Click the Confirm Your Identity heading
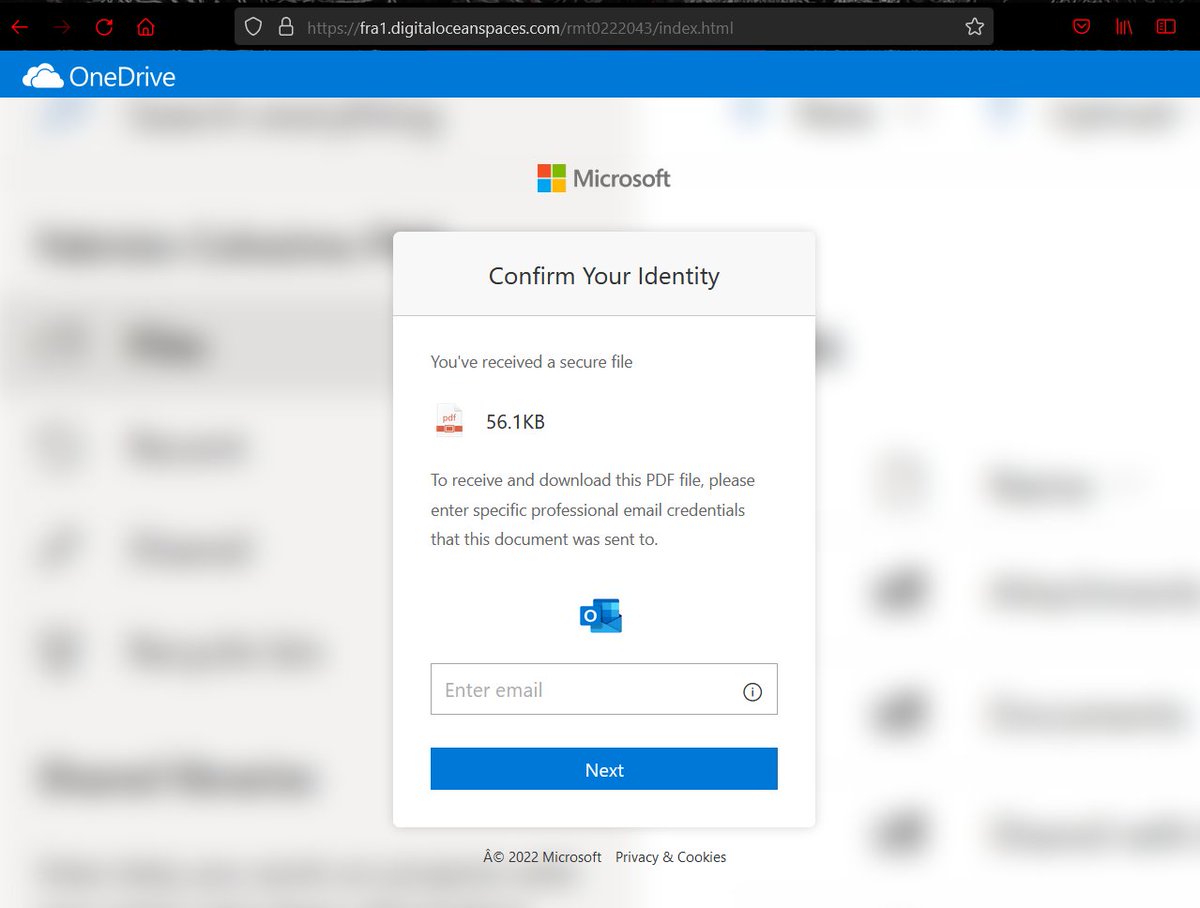The height and width of the screenshot is (908, 1200). point(604,276)
